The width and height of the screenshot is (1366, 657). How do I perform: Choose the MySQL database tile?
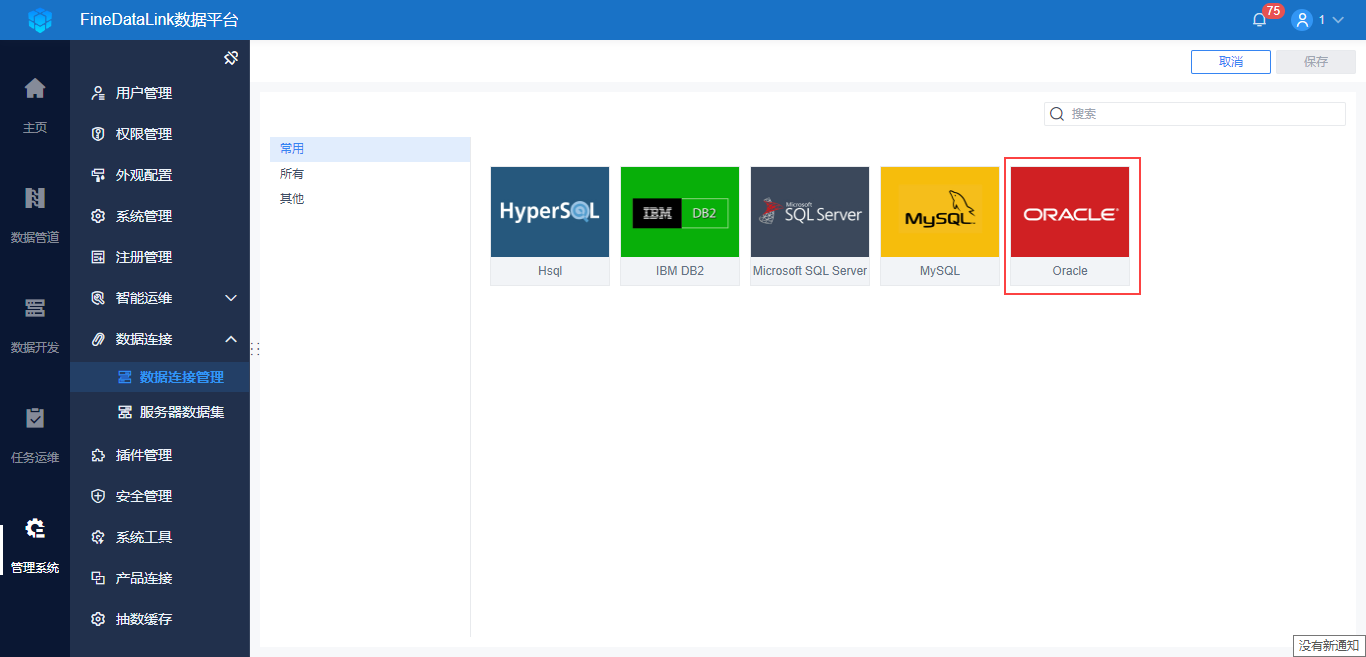pyautogui.click(x=940, y=226)
